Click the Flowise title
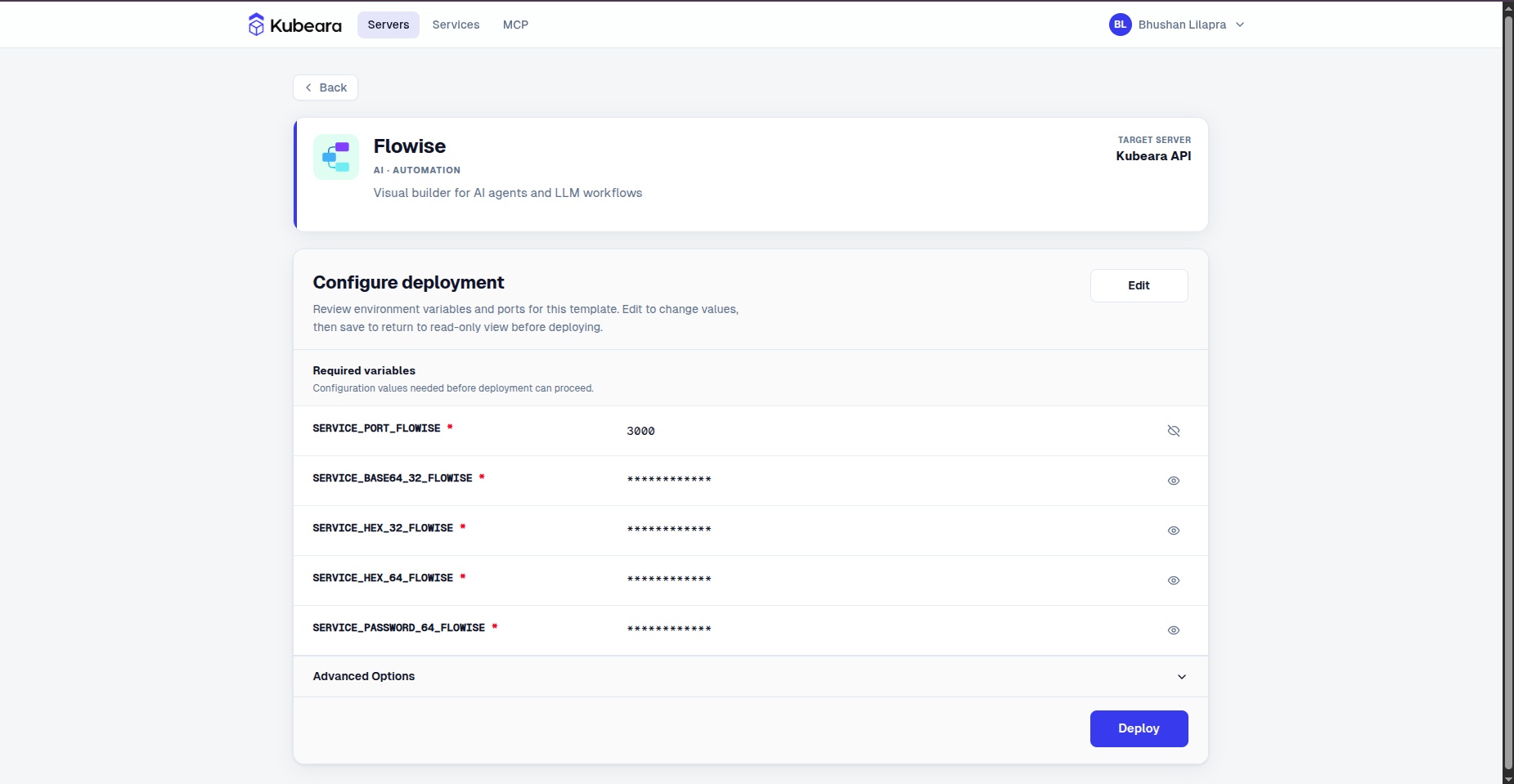 410,146
